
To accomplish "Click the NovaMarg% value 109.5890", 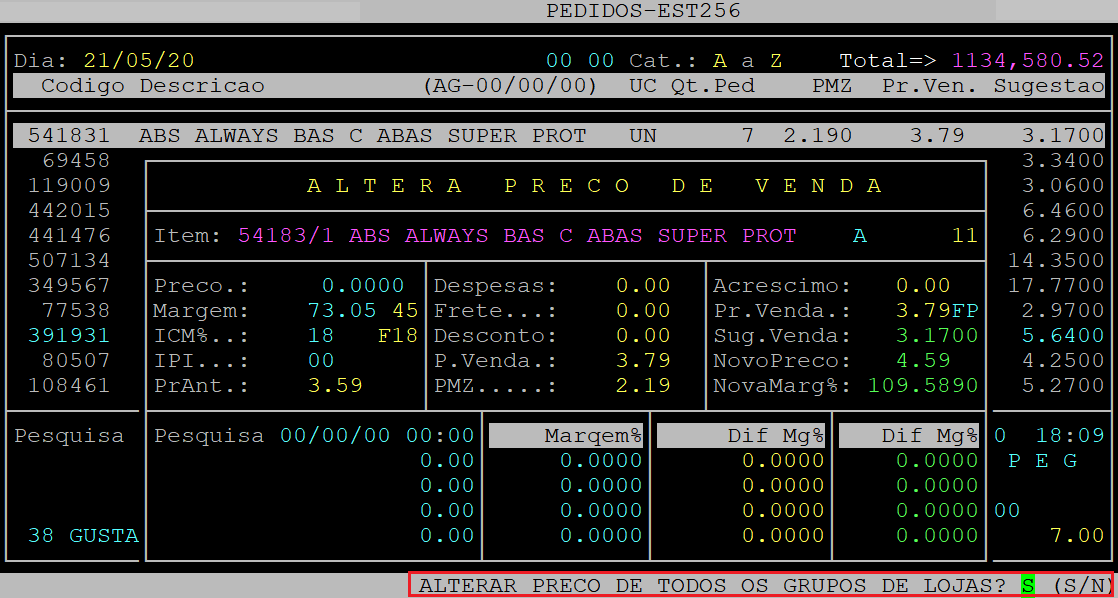I will pyautogui.click(x=922, y=385).
